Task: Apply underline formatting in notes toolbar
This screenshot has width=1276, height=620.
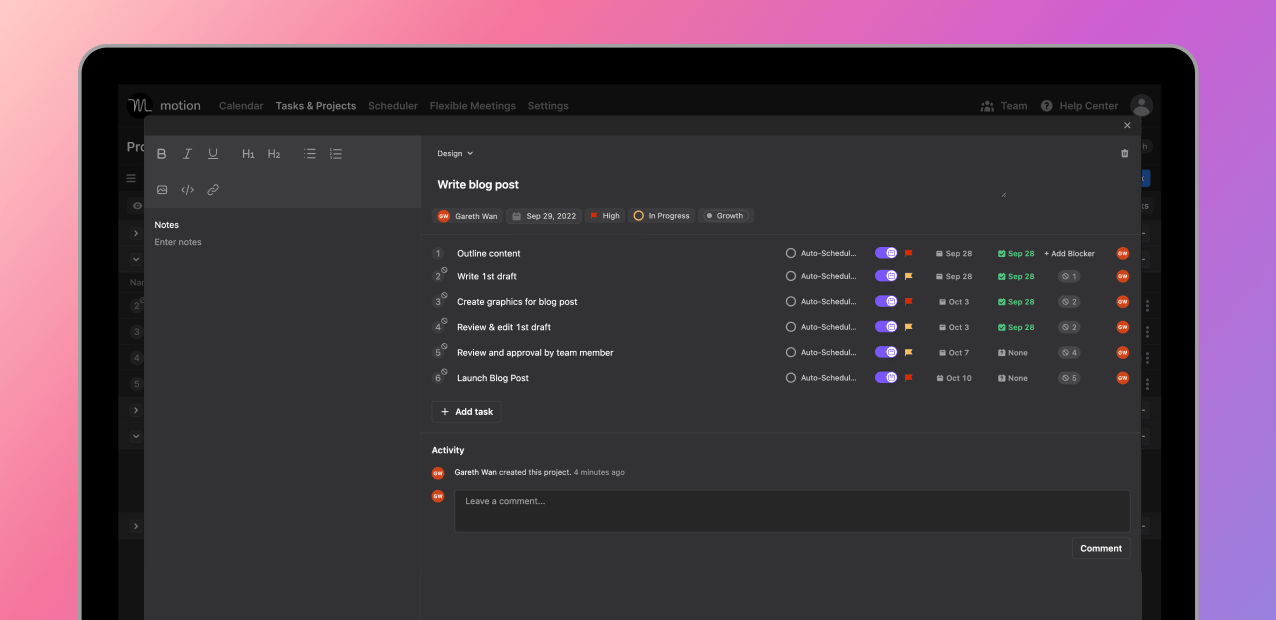Action: pos(213,154)
